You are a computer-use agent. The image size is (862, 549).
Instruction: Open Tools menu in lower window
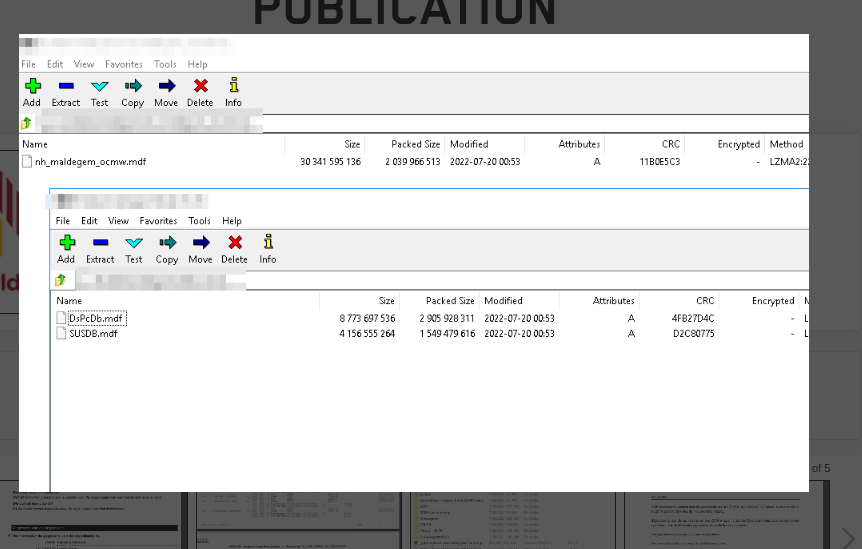coord(200,221)
